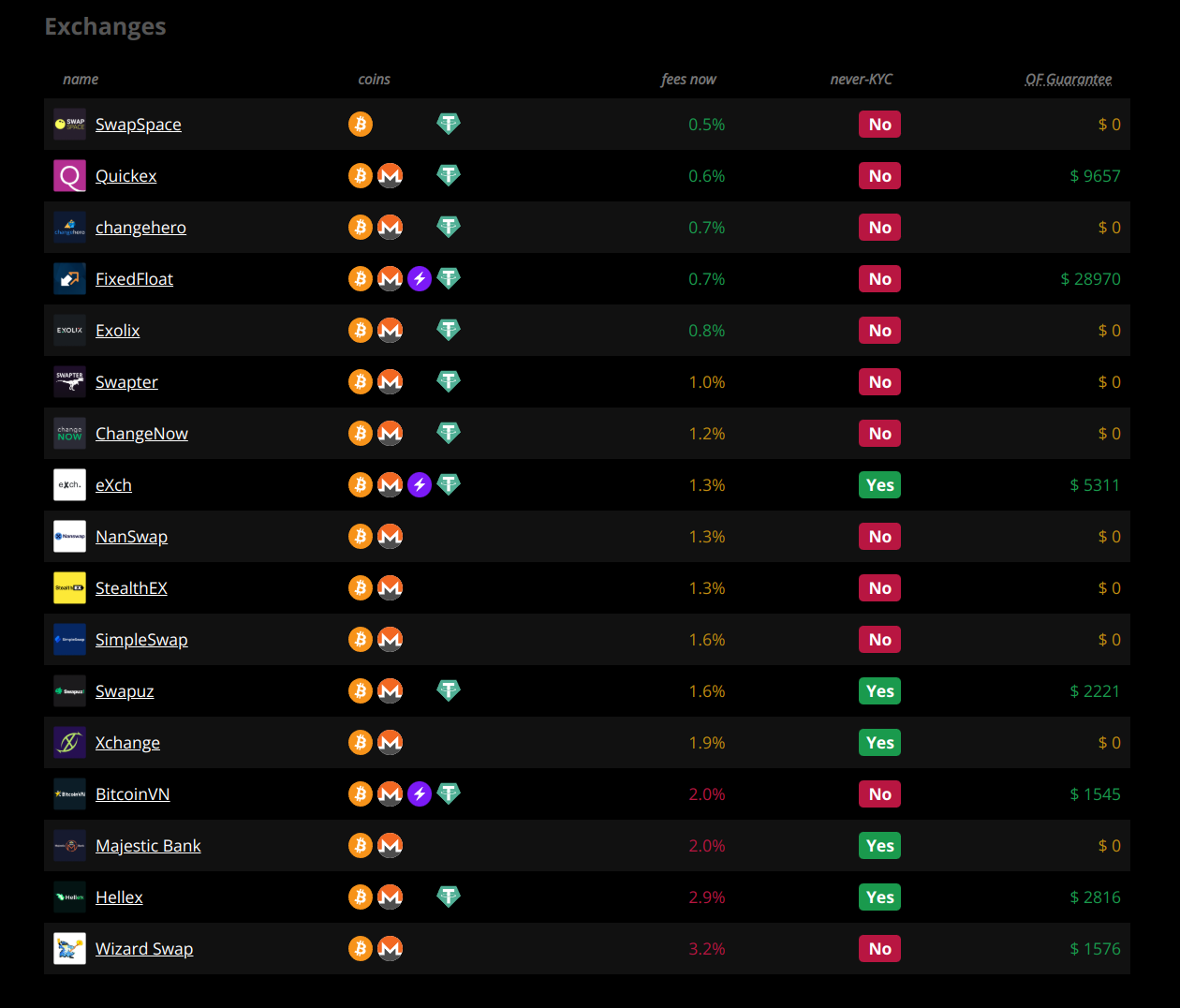Click the ChangeNow logo icon

[x=69, y=434]
